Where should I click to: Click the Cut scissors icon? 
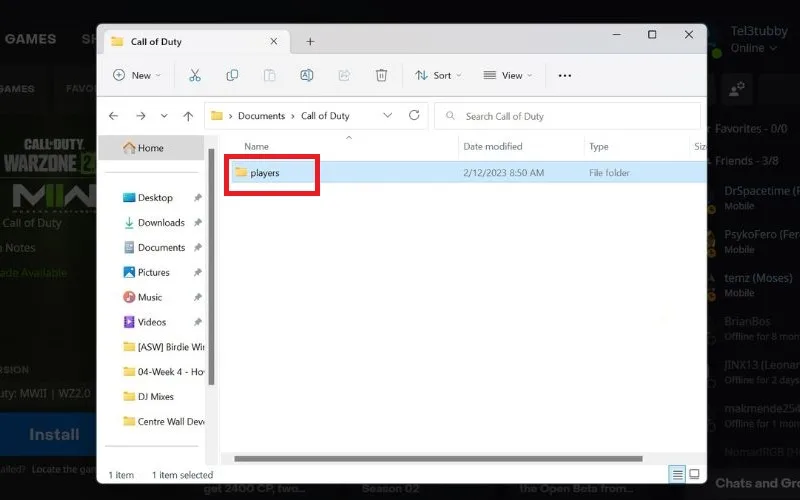(x=194, y=76)
